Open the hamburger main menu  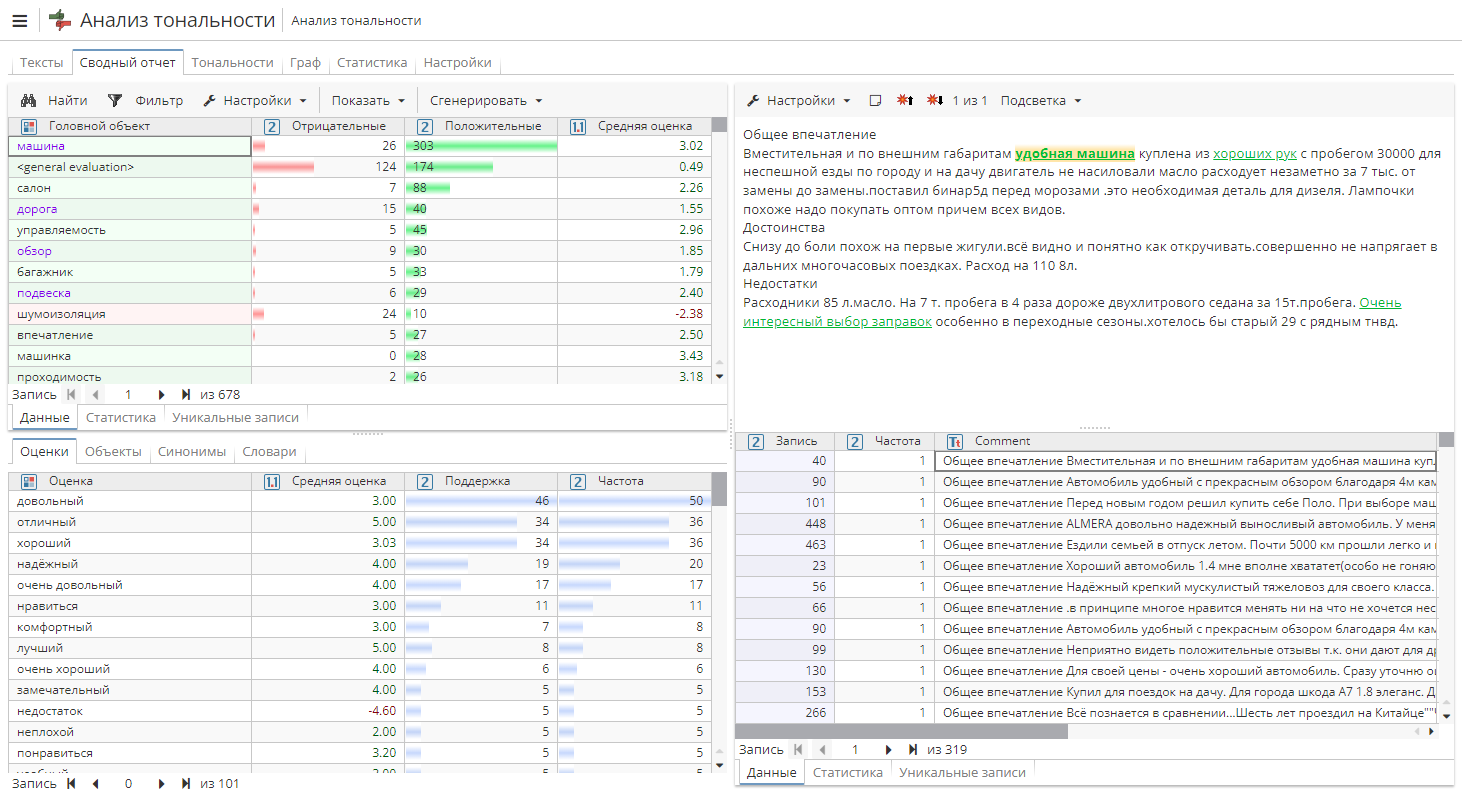20,20
